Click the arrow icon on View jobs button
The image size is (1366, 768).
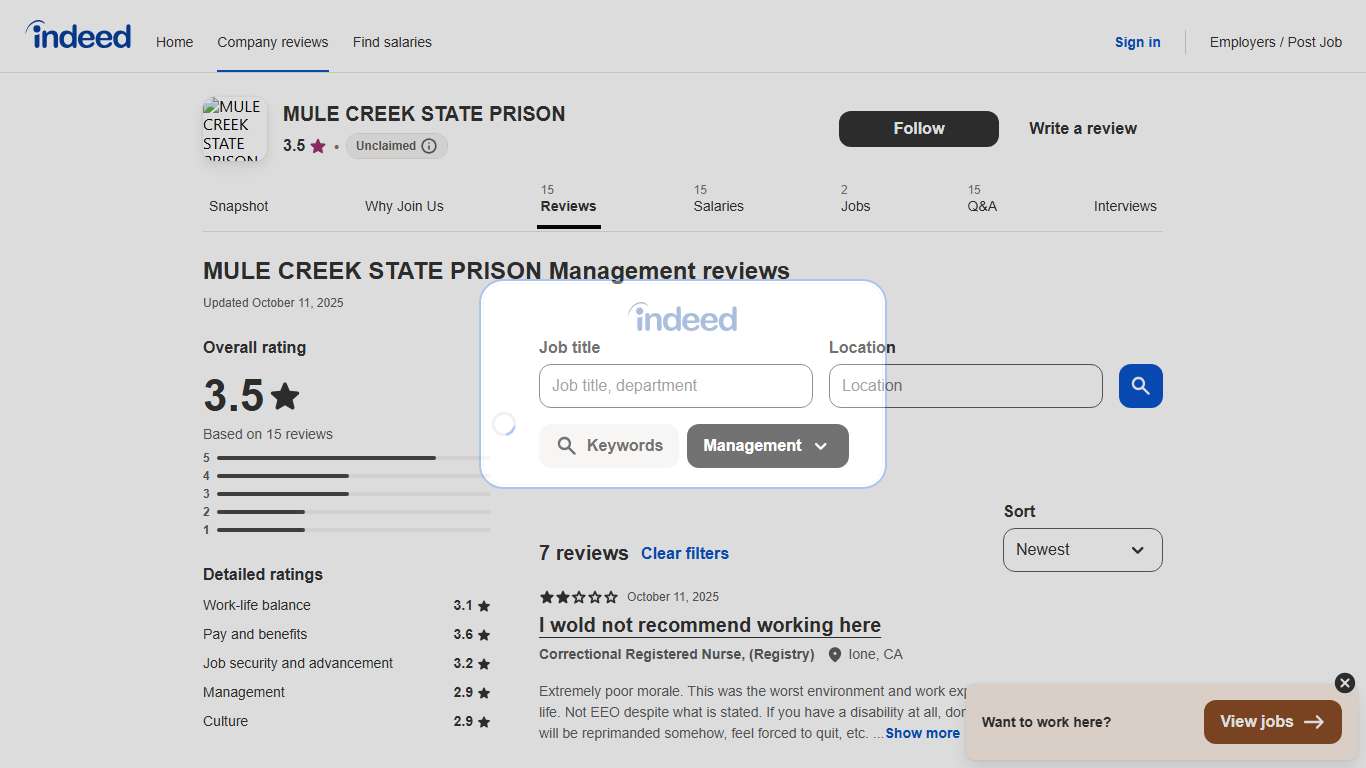pos(1313,721)
